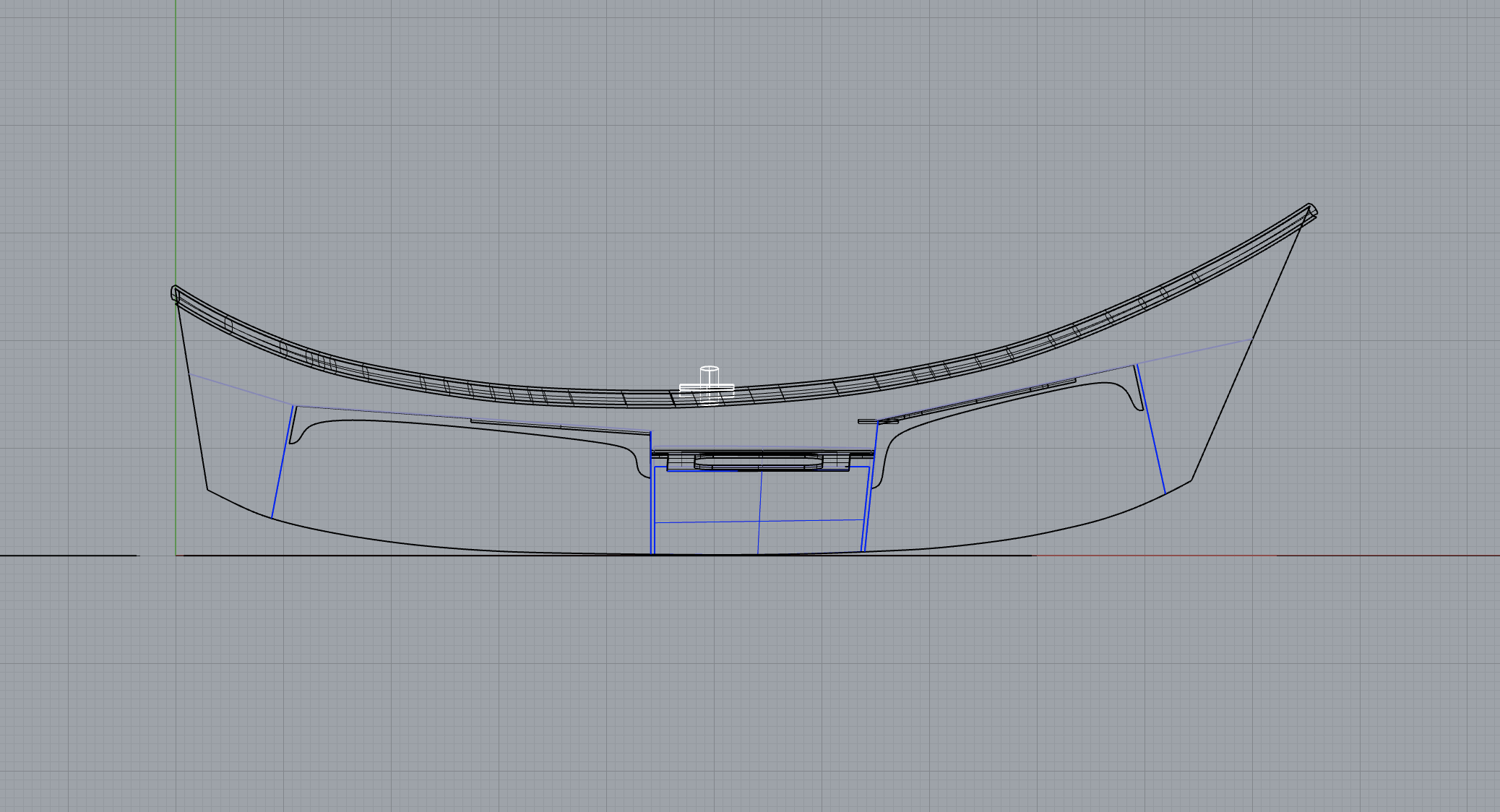This screenshot has height=812, width=1500.
Task: Select the stern tip at upper left
Action: [174, 292]
